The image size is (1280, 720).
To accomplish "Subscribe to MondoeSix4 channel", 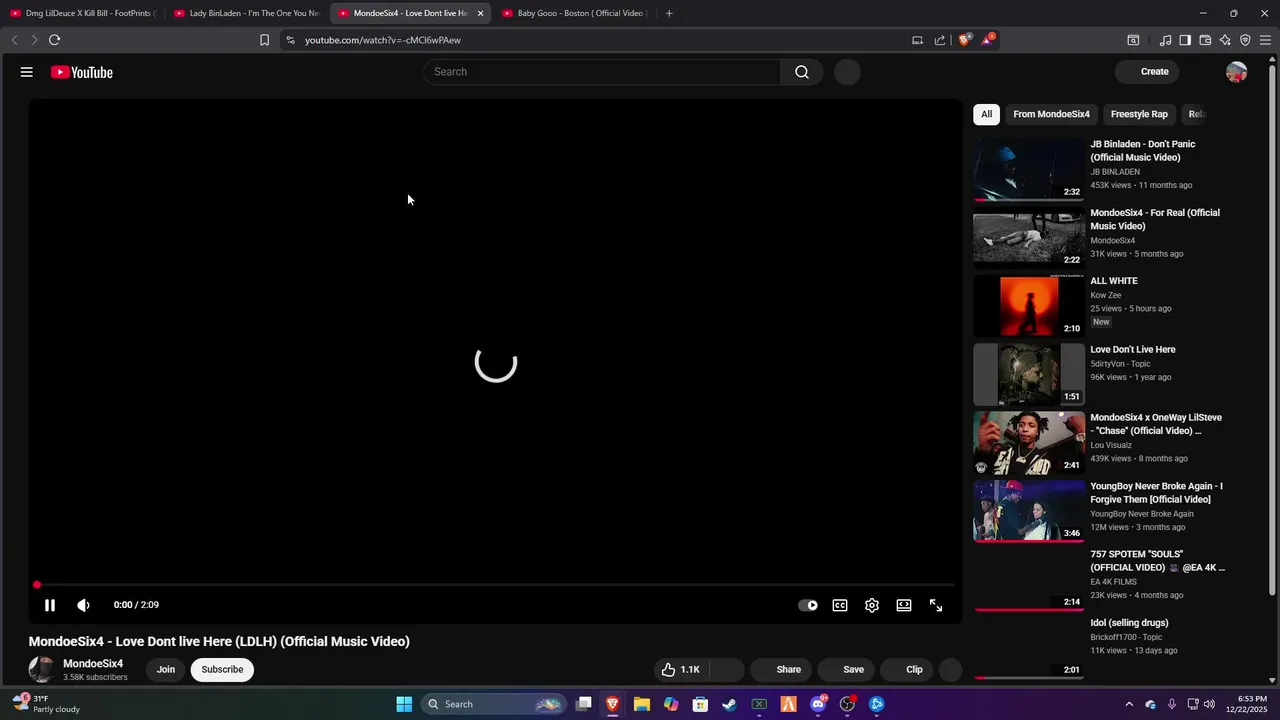I will [222, 670].
